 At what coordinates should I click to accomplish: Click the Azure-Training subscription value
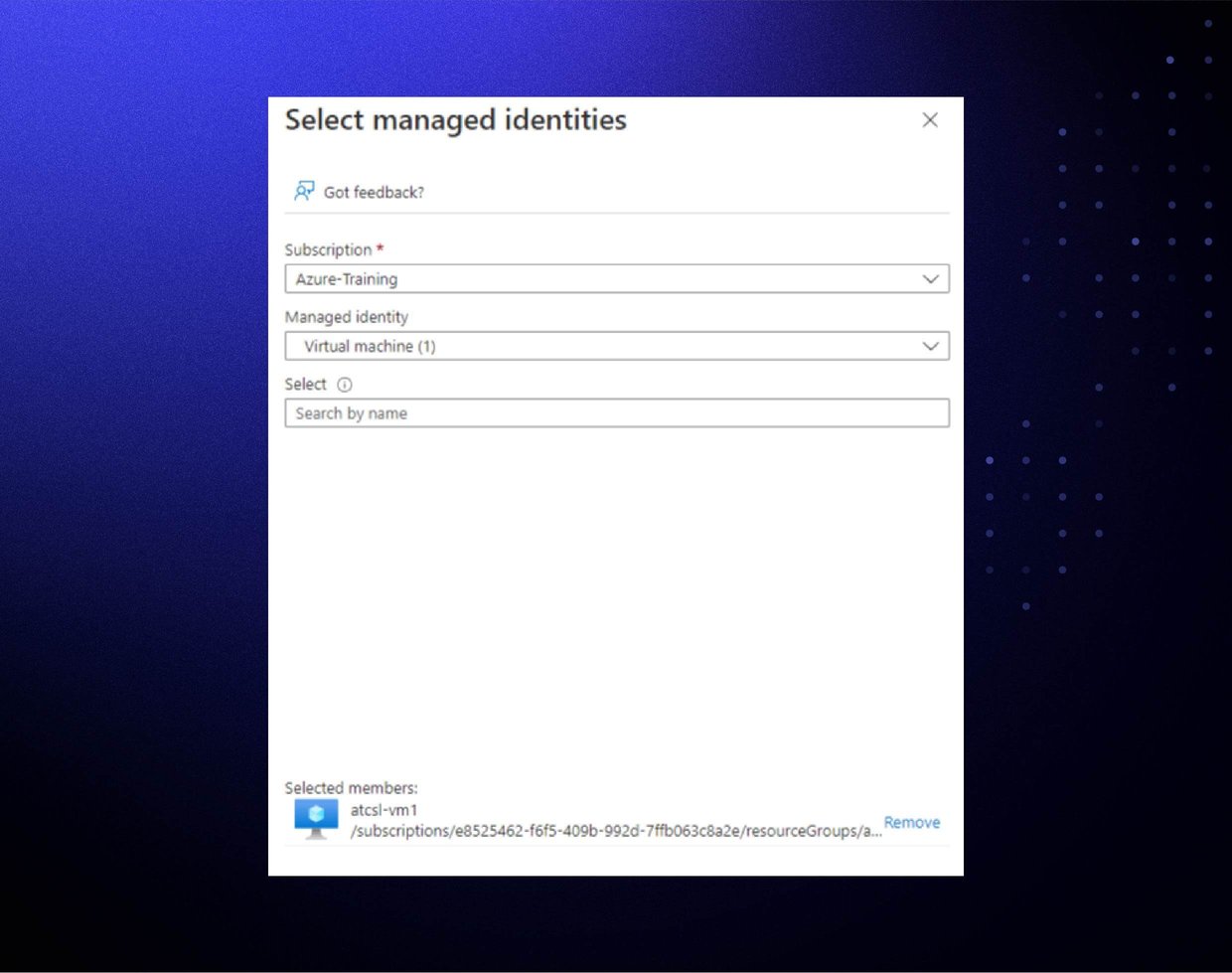point(347,279)
